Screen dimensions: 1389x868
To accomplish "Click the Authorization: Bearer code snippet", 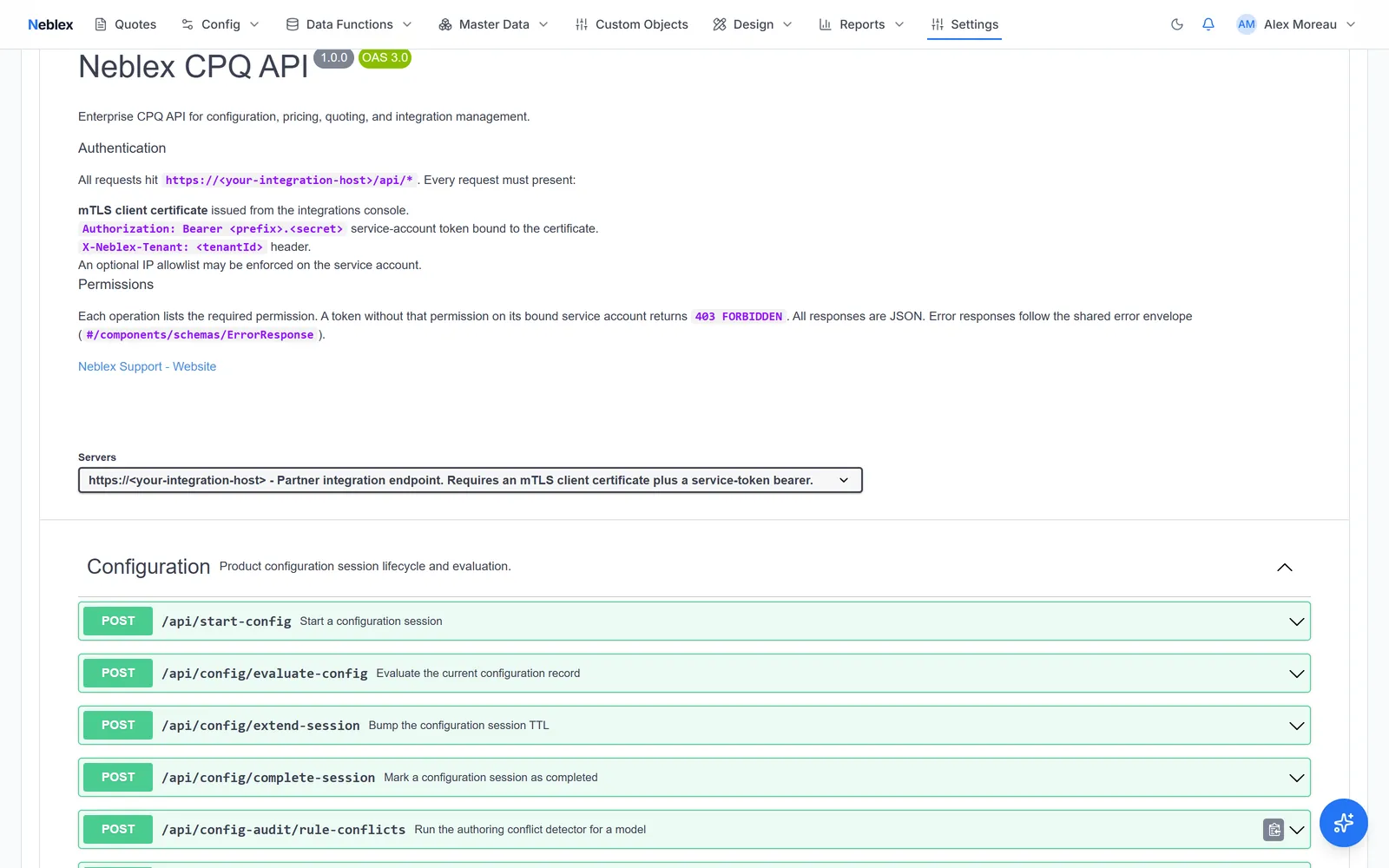I will 213,229.
